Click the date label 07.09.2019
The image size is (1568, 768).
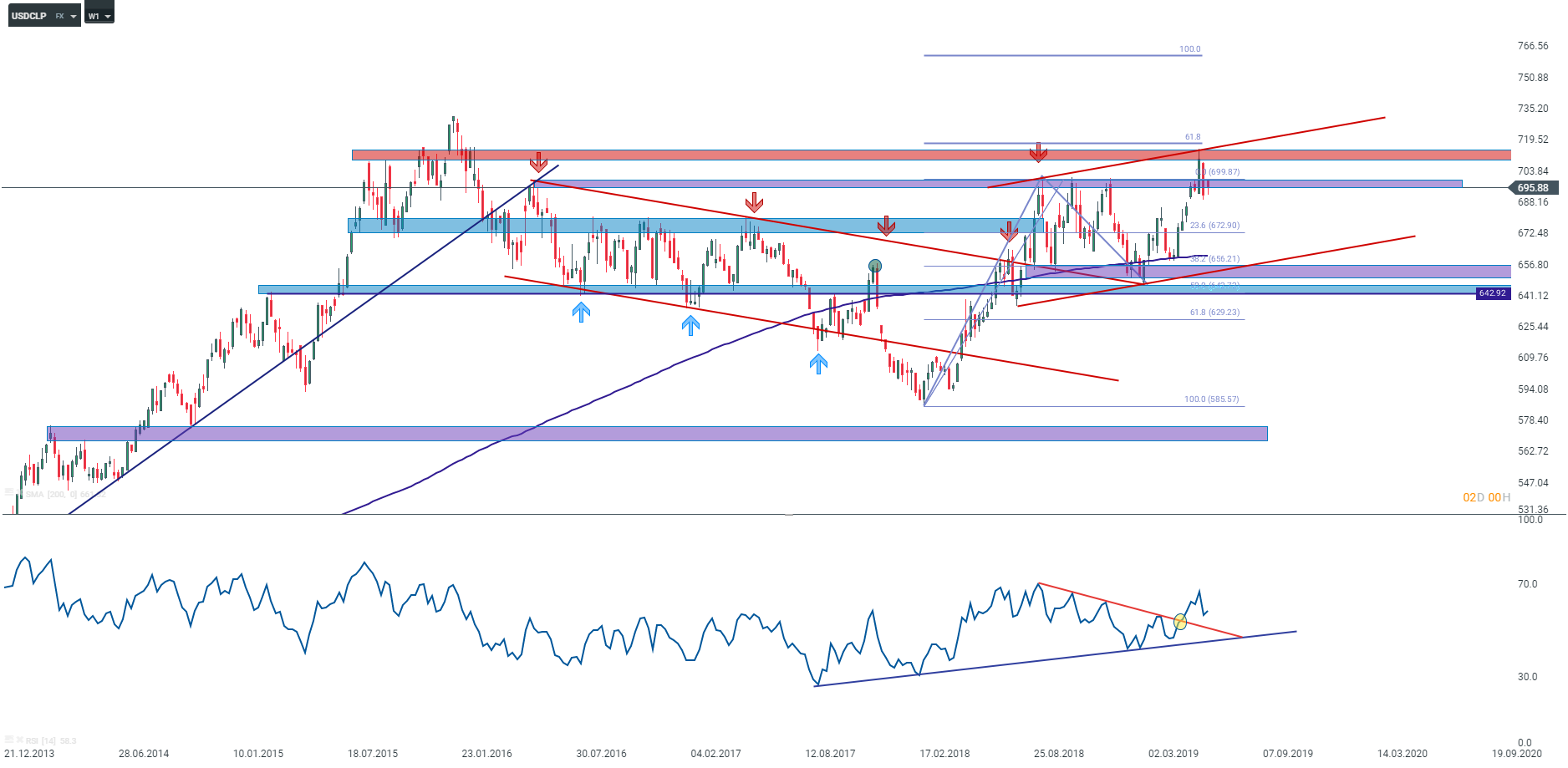click(x=1288, y=754)
